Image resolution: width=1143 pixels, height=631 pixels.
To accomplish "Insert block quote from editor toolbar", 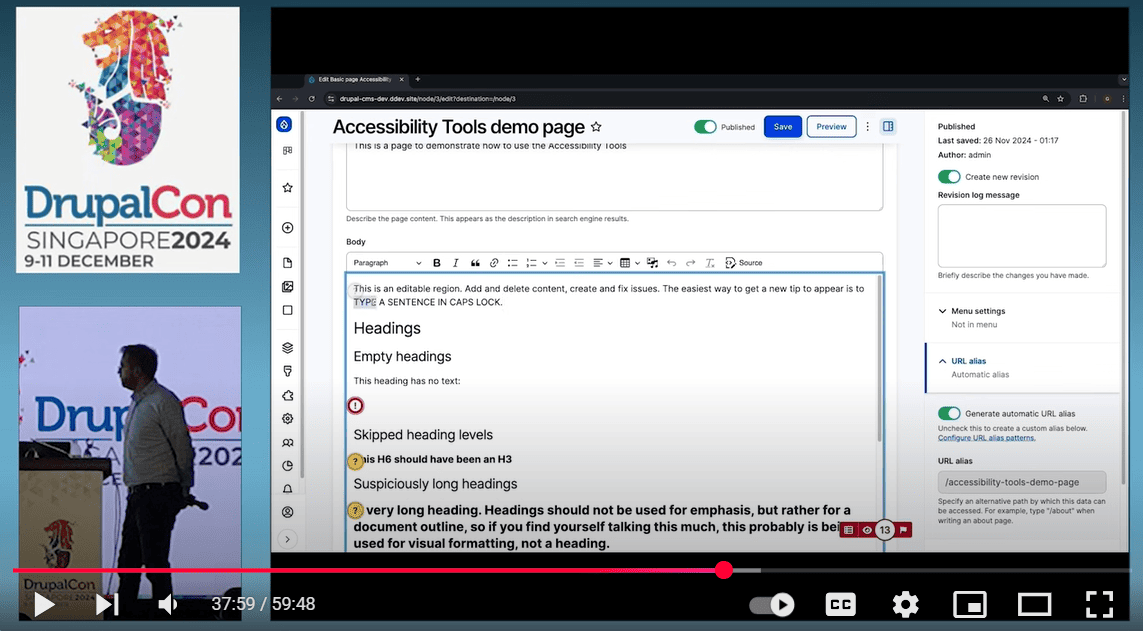I will tap(475, 263).
